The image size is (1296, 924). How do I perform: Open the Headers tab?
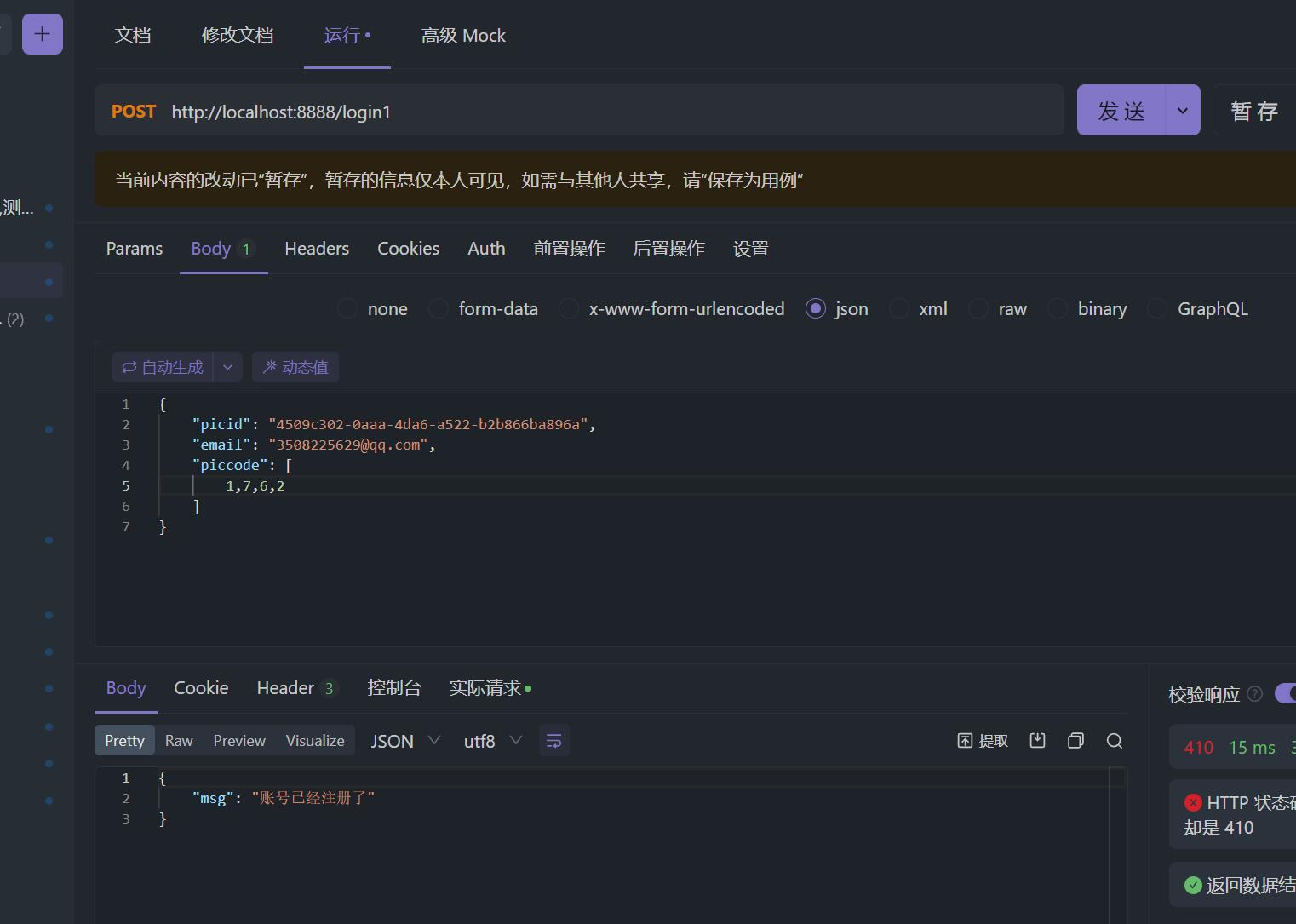pos(317,249)
